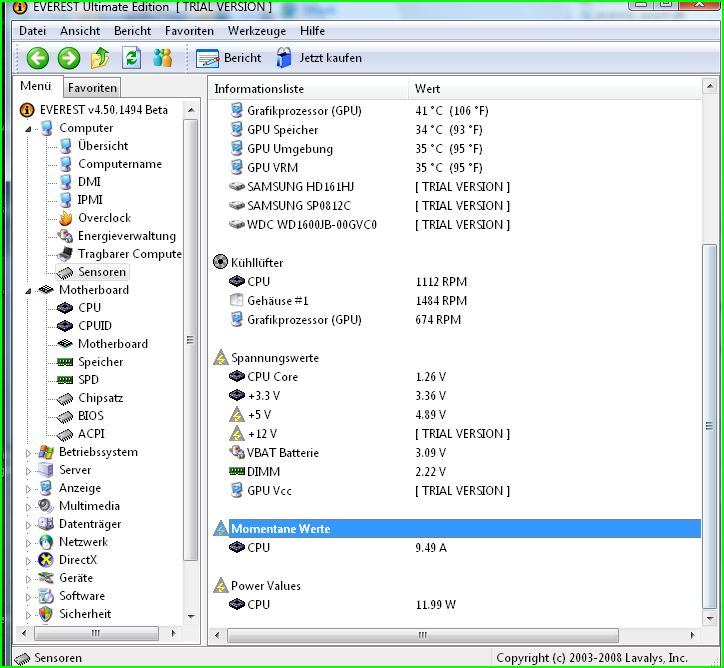Viewport: 724px width, 668px height.
Task: Click the Gehäuse #1 fan row
Action: [455, 301]
